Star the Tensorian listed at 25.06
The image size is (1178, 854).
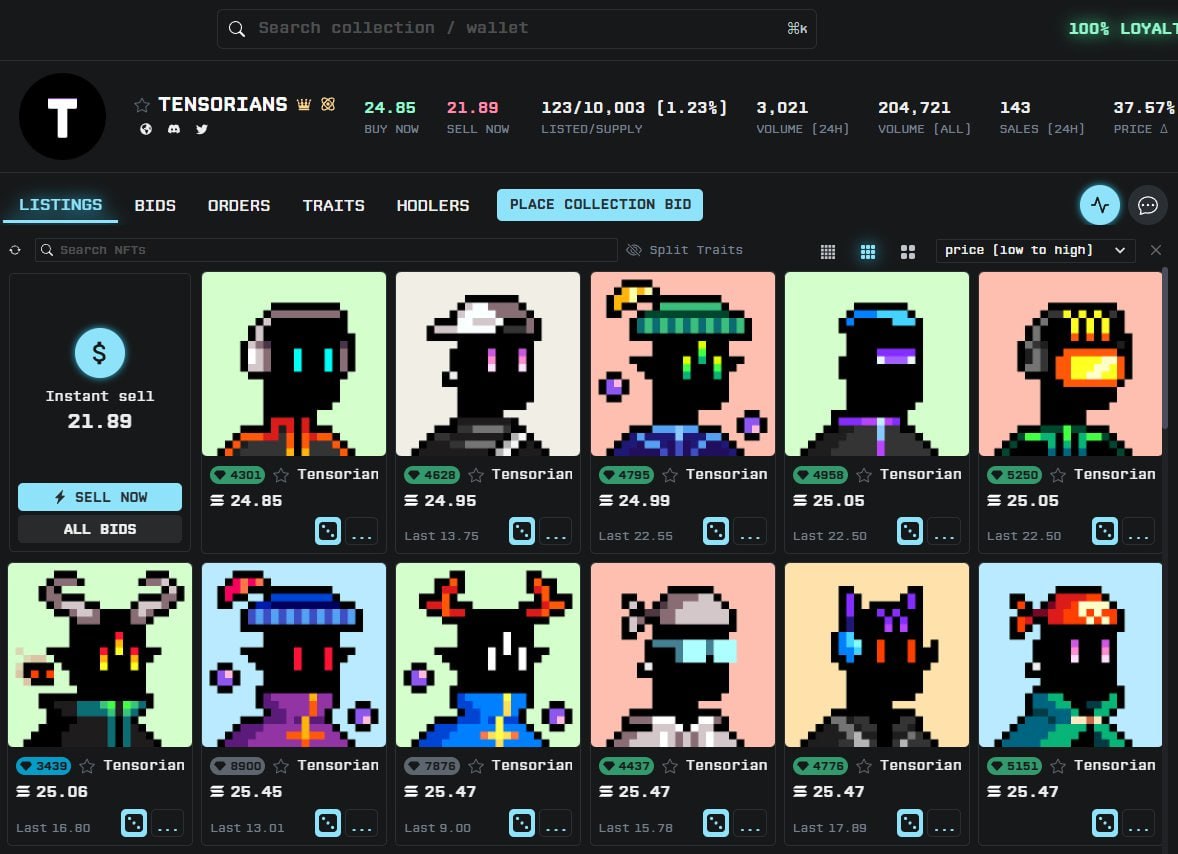pyautogui.click(x=87, y=766)
